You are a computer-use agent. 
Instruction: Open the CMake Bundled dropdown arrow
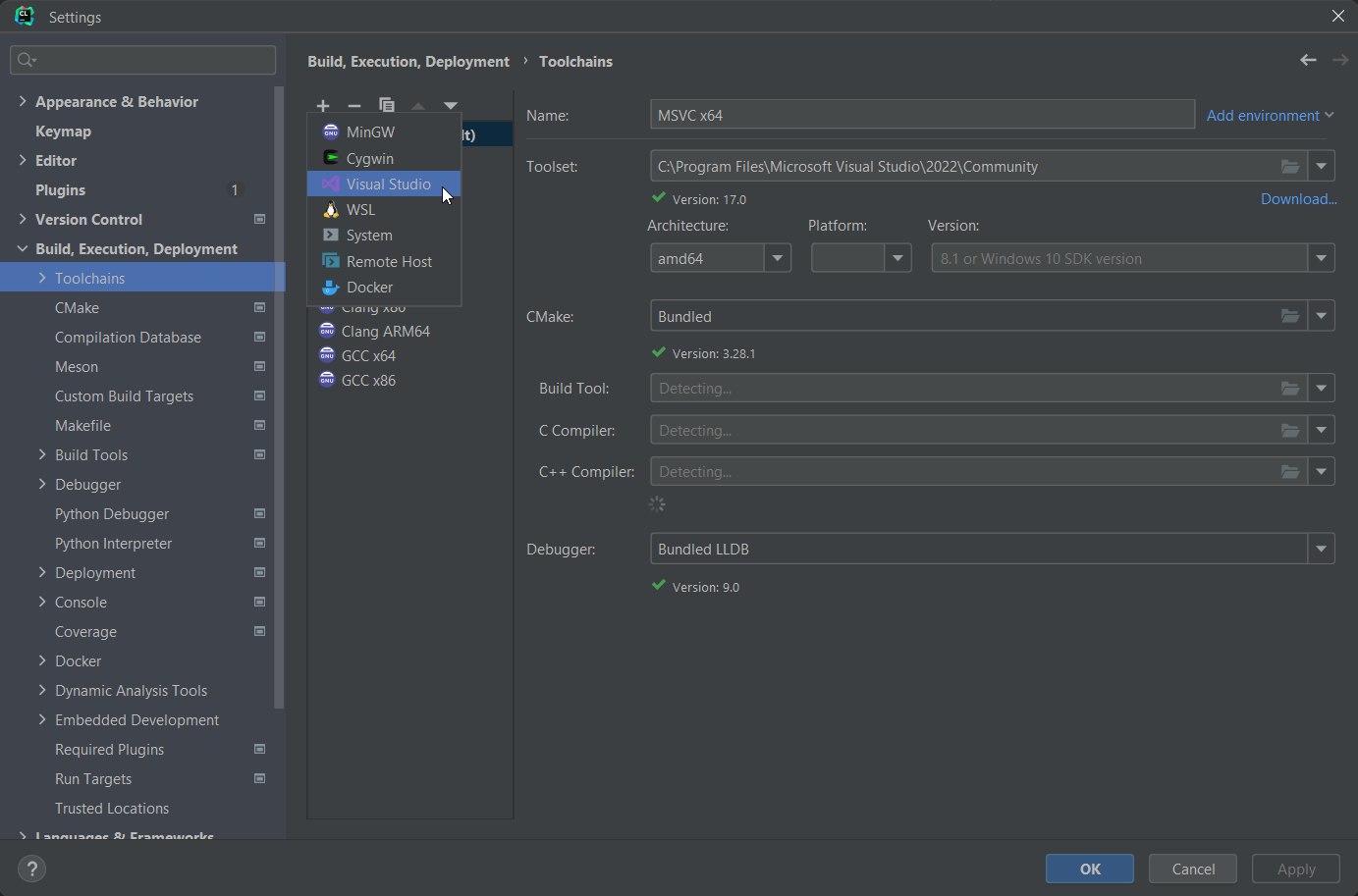click(x=1322, y=316)
